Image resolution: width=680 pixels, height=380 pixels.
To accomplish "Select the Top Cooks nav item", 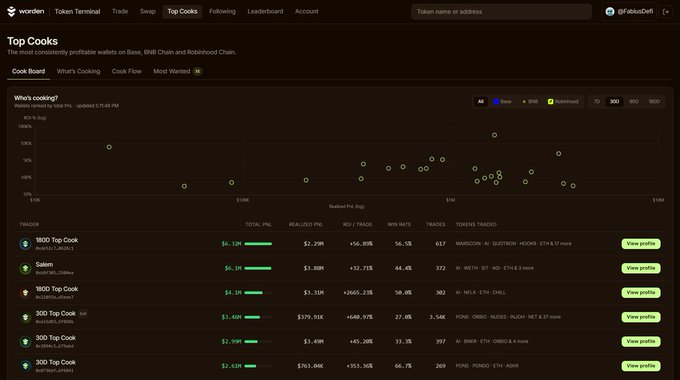I will (183, 12).
